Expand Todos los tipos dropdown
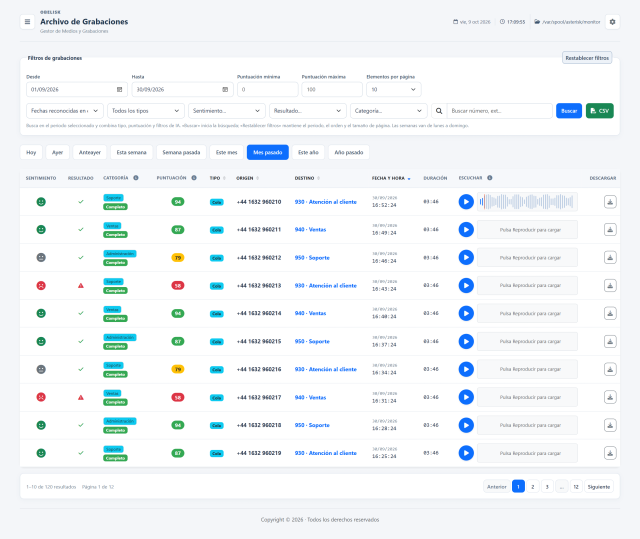The height and width of the screenshot is (539, 640). [146, 111]
